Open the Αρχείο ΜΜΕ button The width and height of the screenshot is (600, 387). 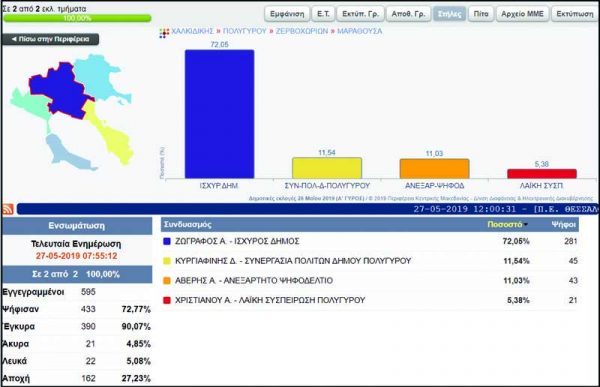(x=522, y=14)
